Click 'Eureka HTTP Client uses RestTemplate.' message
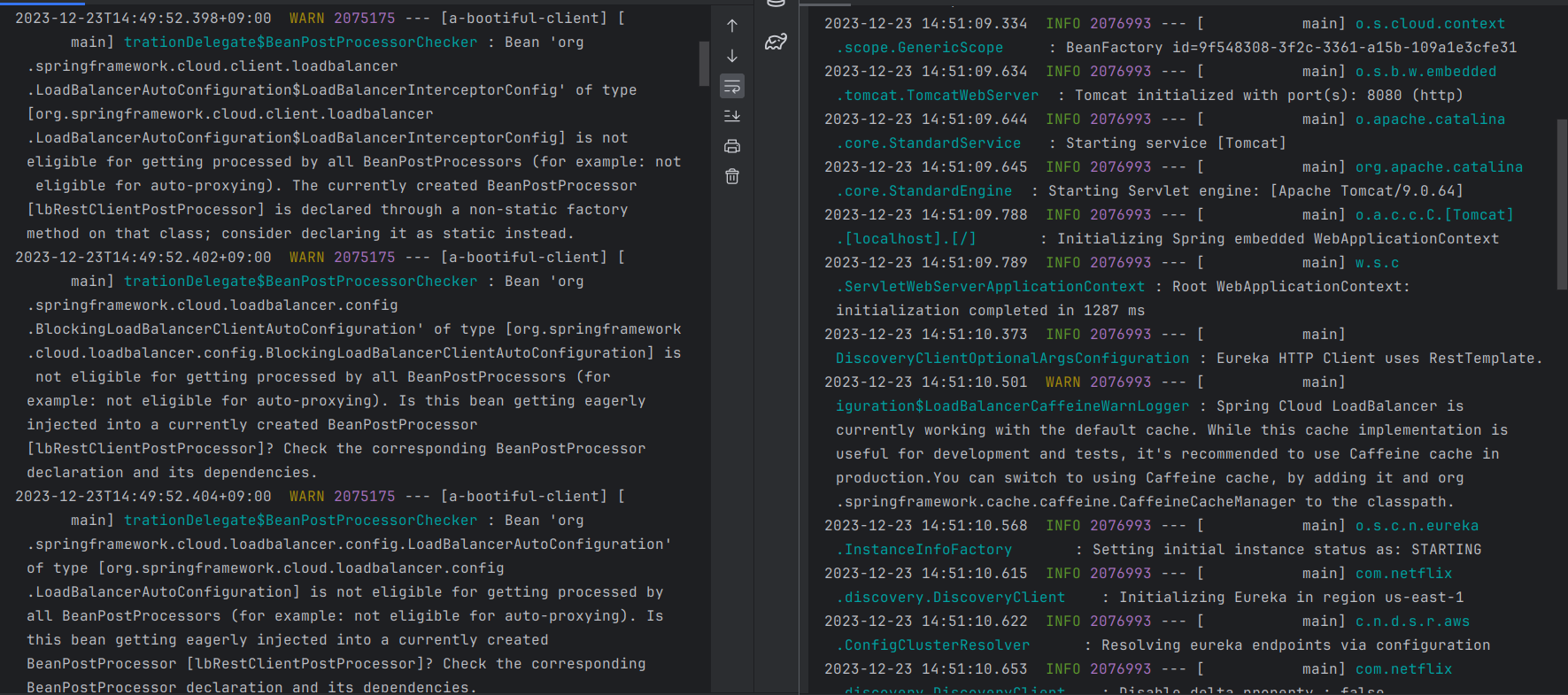This screenshot has width=1568, height=695. coord(1379,358)
